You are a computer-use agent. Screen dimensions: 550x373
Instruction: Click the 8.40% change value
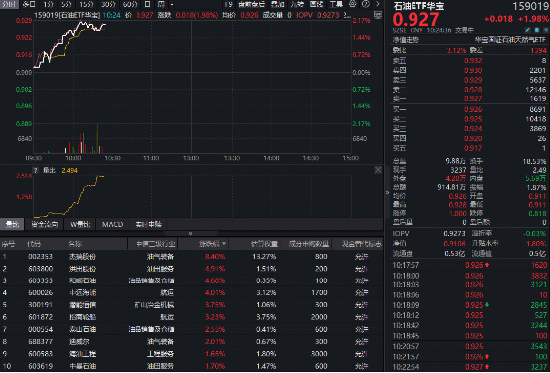(215, 257)
